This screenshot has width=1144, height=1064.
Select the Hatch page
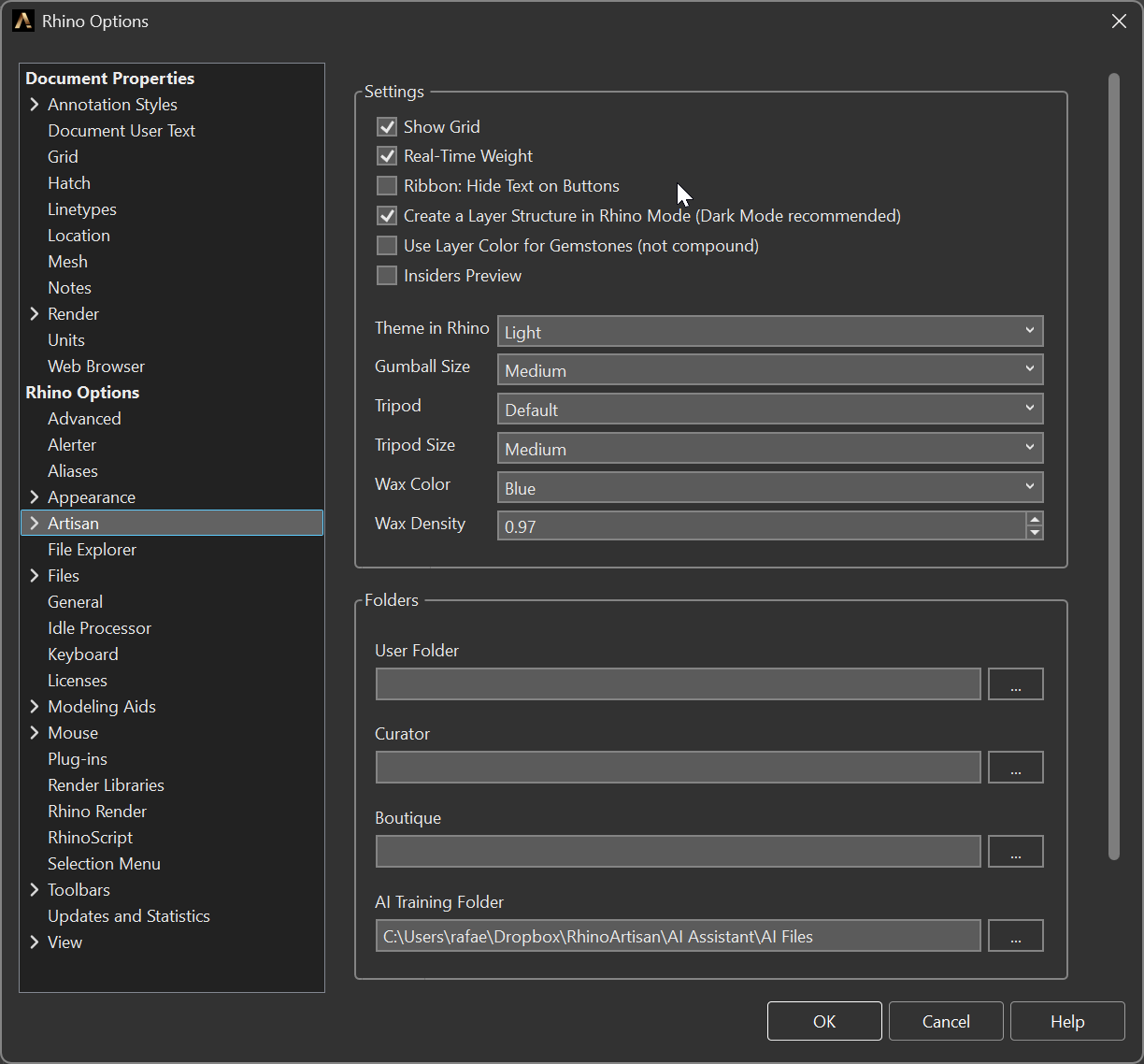[69, 183]
